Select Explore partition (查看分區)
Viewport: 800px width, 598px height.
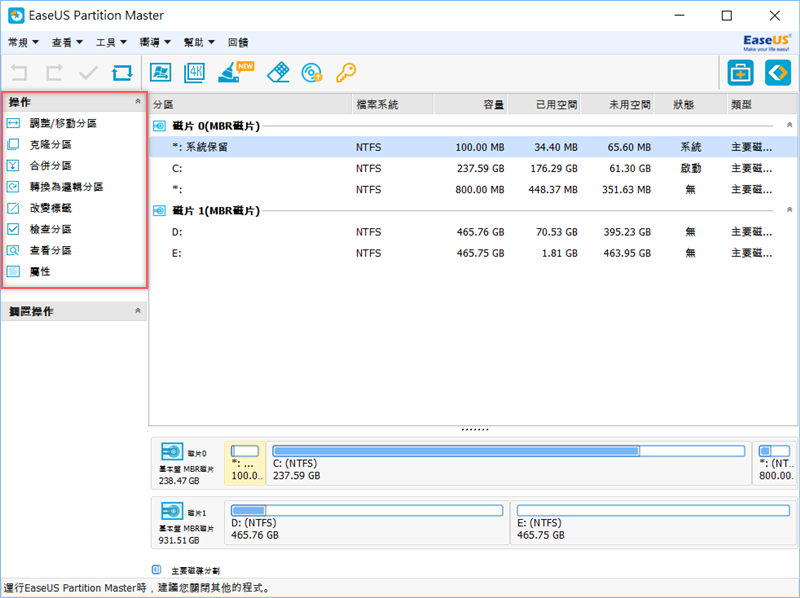coord(51,250)
